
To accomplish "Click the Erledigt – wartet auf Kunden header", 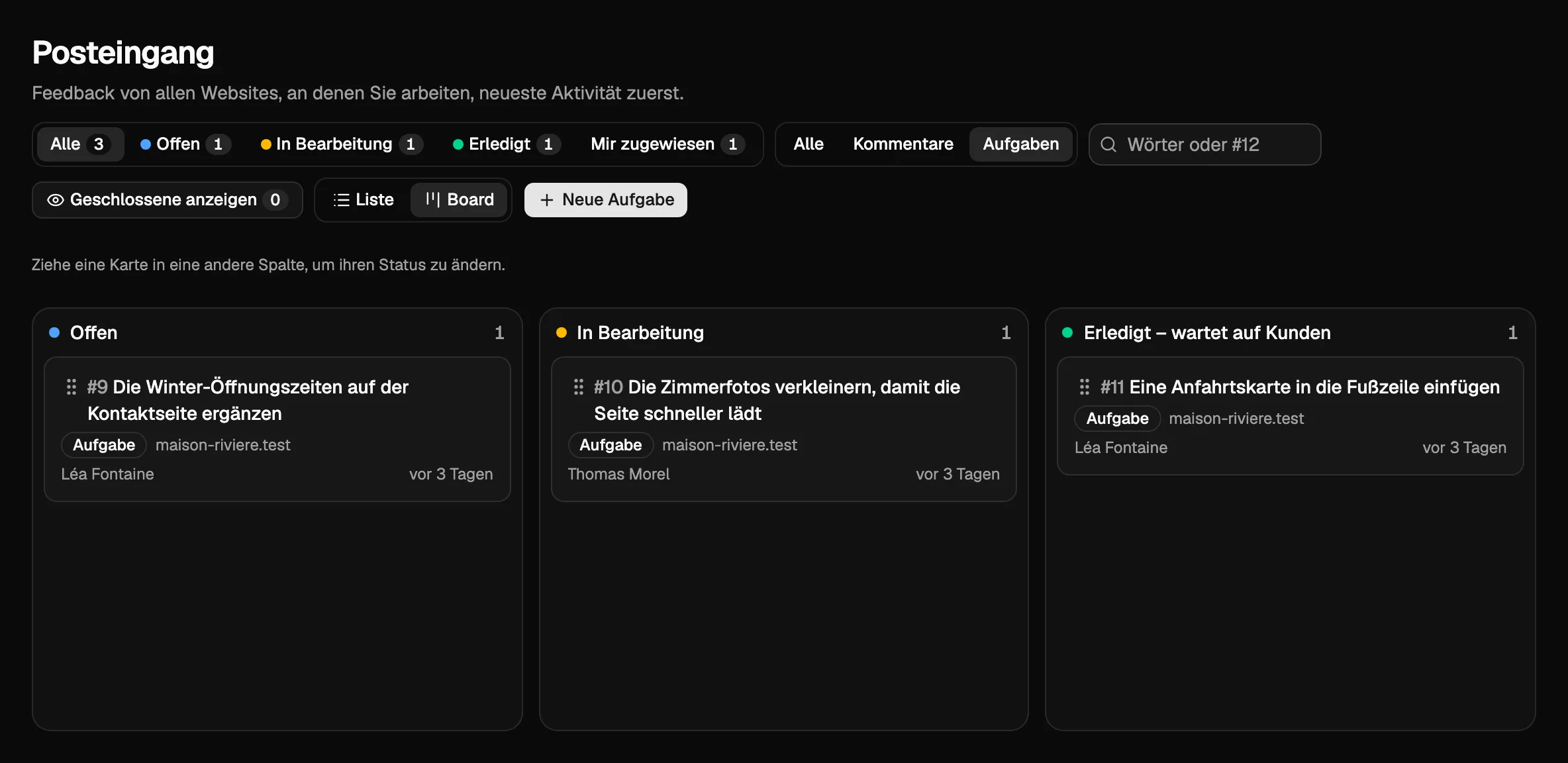I will (x=1207, y=332).
